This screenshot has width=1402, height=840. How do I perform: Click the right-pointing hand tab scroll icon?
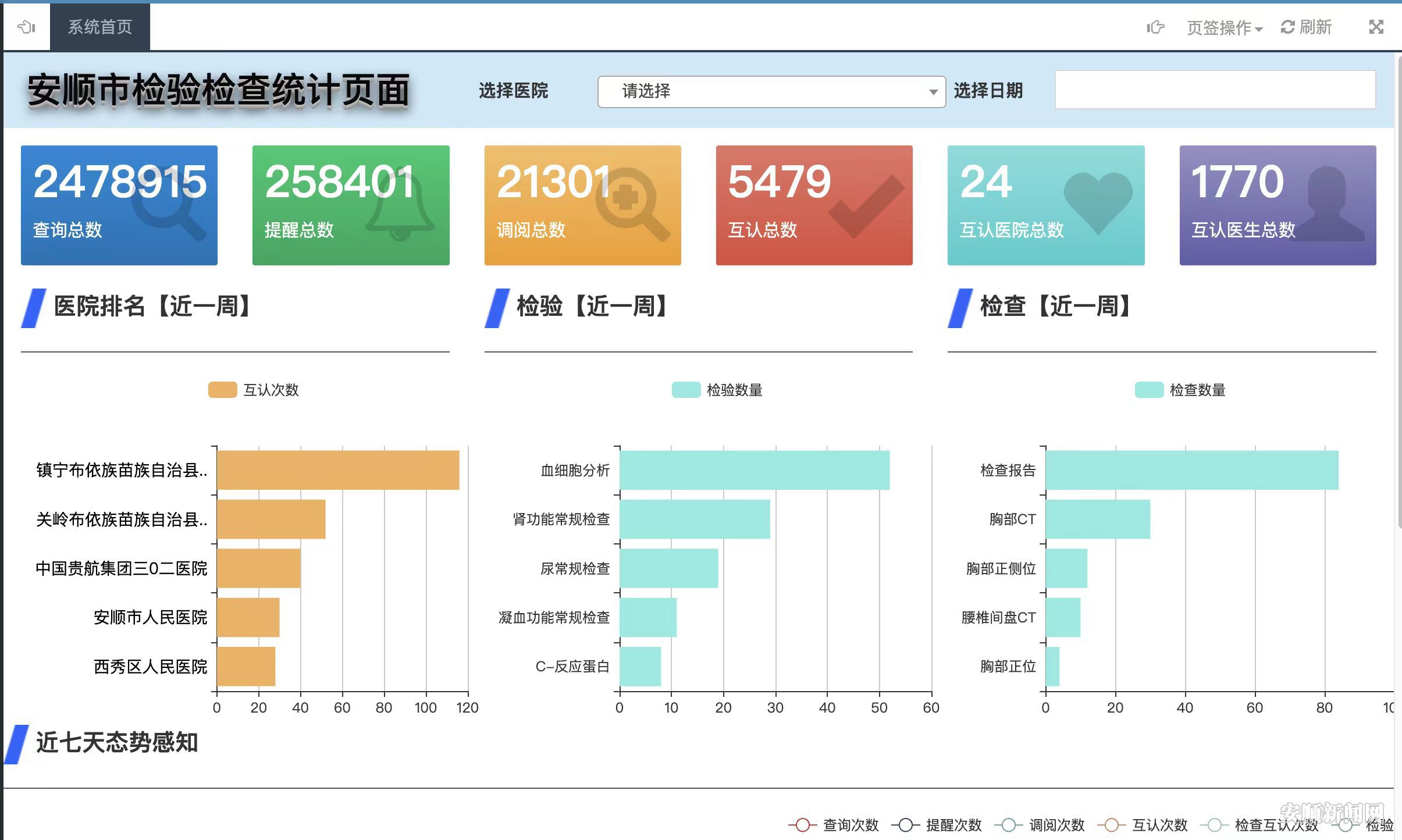[1155, 27]
